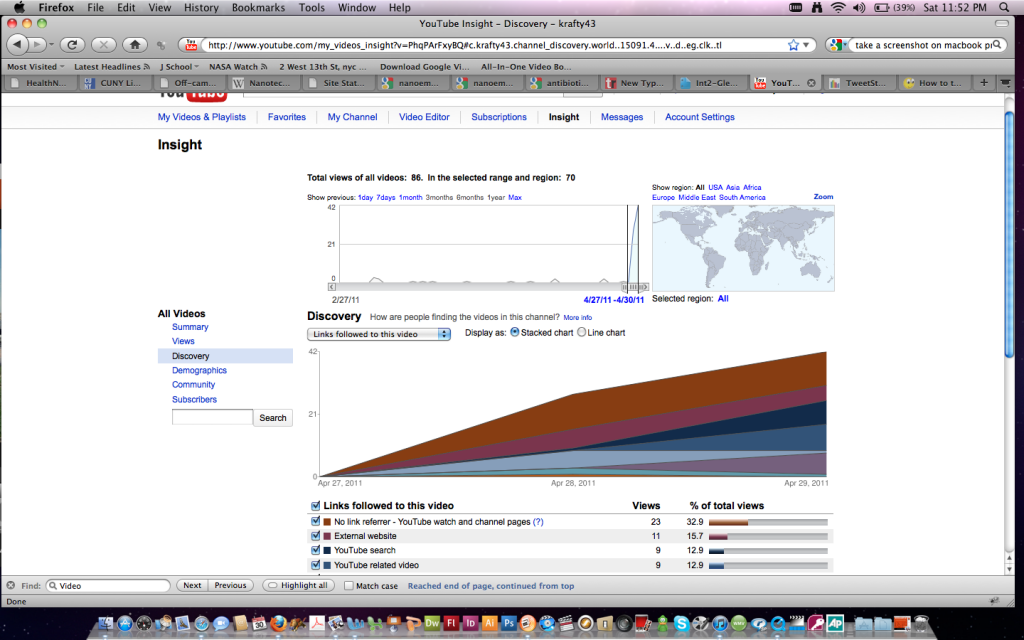Click the browser Back arrow button
1024x640 pixels.
(17, 45)
